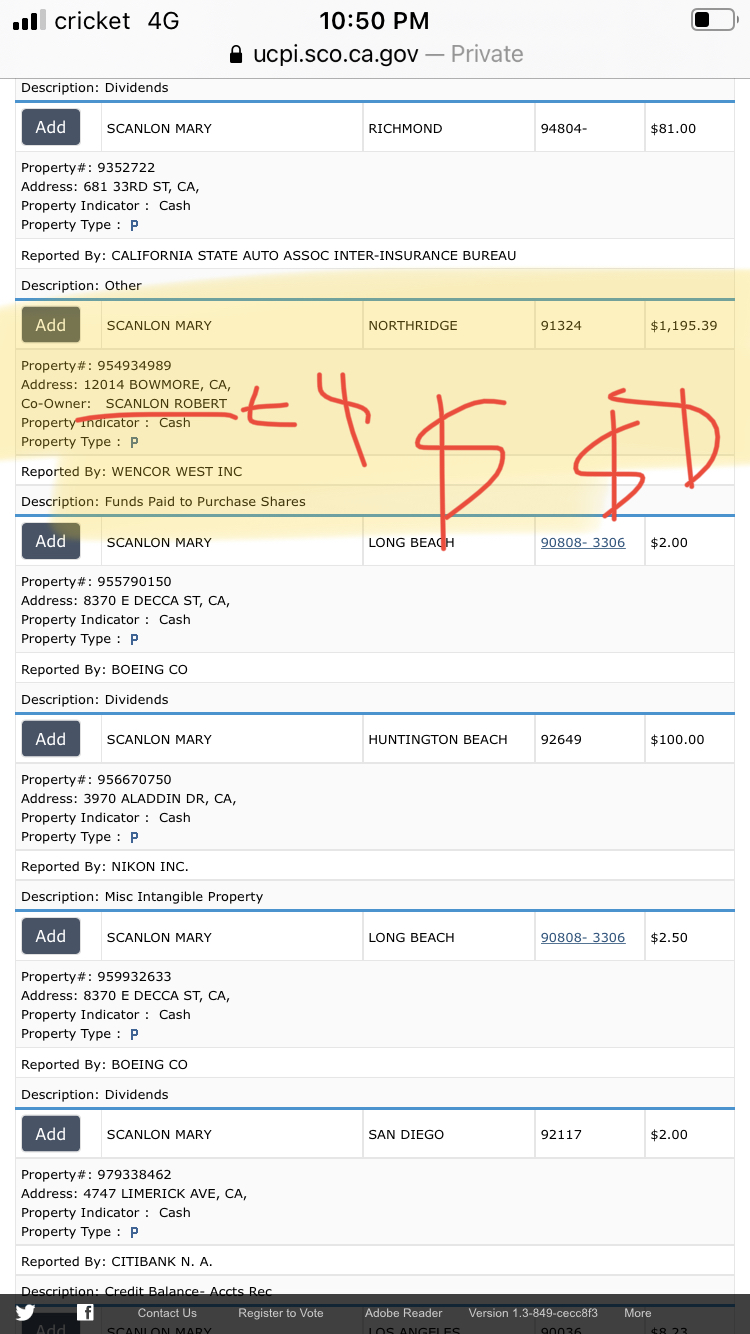Add the Huntington Beach $100.00 property
Image resolution: width=750 pixels, height=1334 pixels.
click(x=51, y=739)
